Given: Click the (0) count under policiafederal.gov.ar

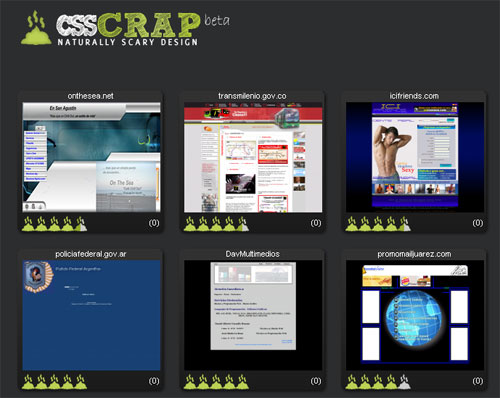Looking at the screenshot, I should pyautogui.click(x=154, y=381).
